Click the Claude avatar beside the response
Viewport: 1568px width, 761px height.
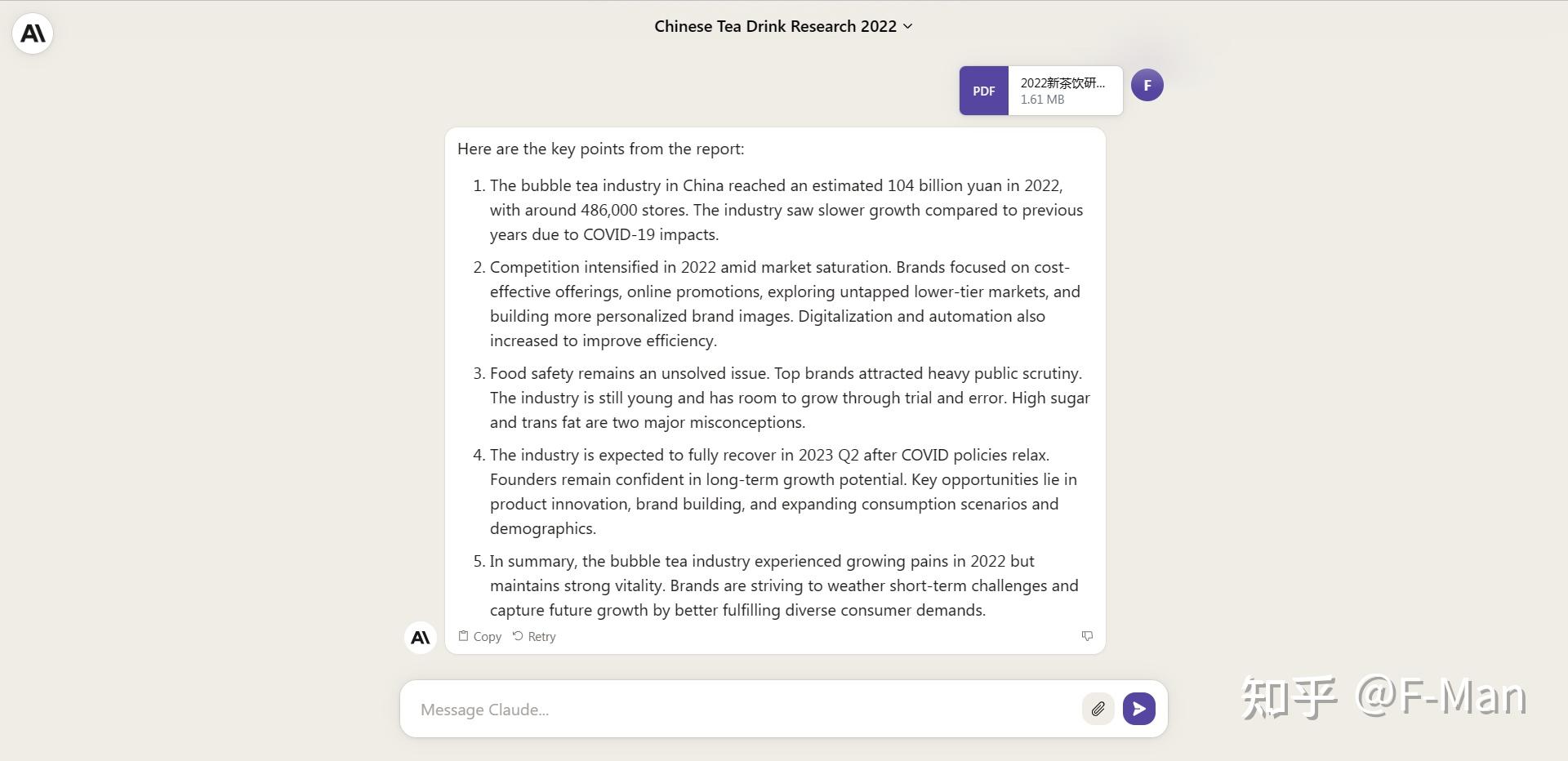click(x=421, y=638)
